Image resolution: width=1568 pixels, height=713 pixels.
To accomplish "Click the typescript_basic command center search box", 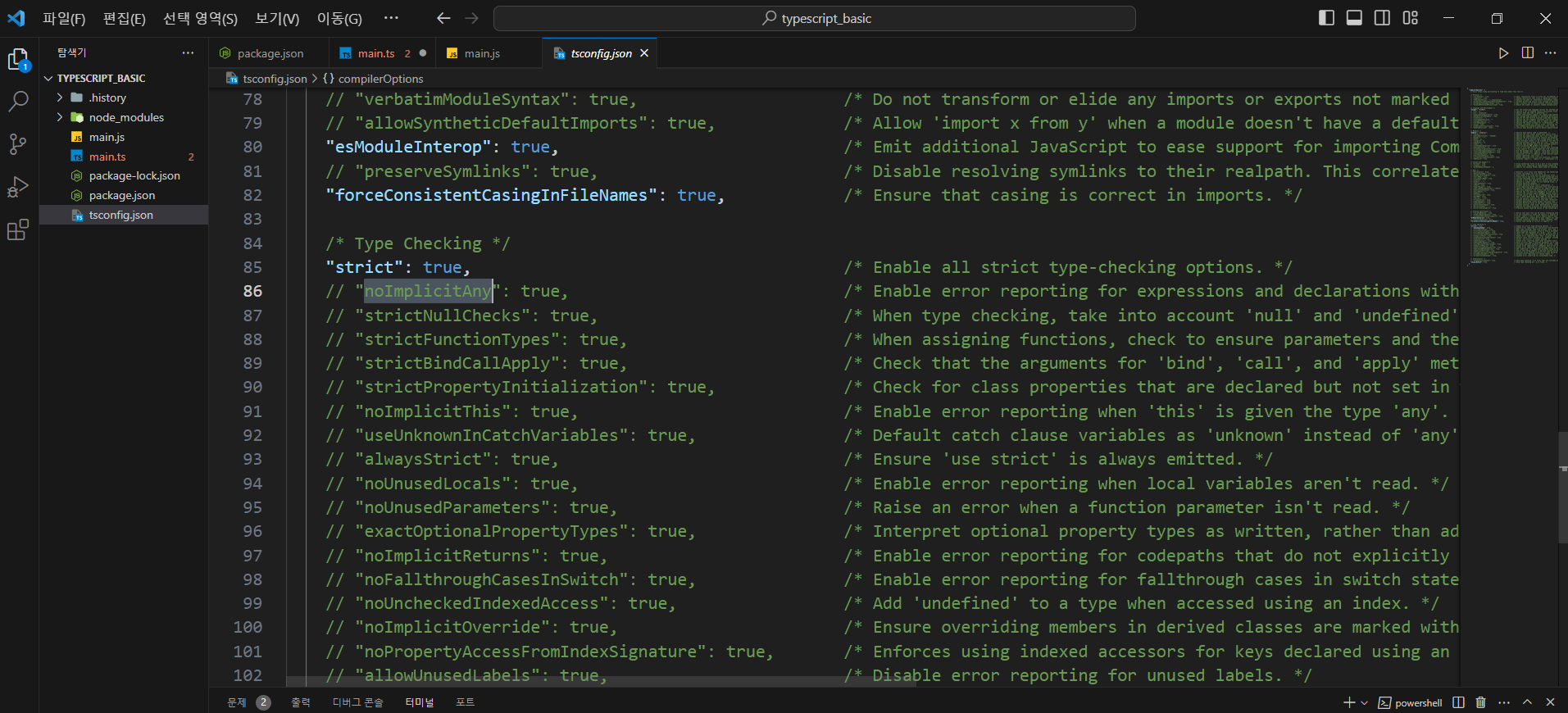I will (815, 18).
